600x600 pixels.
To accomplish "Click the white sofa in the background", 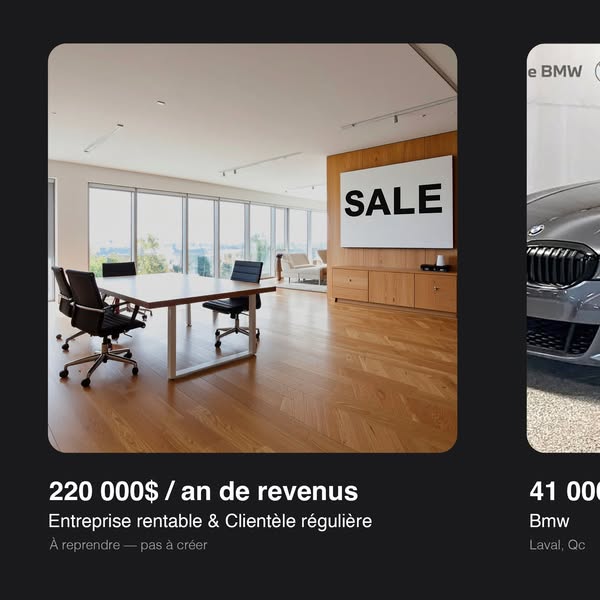I will [x=303, y=267].
